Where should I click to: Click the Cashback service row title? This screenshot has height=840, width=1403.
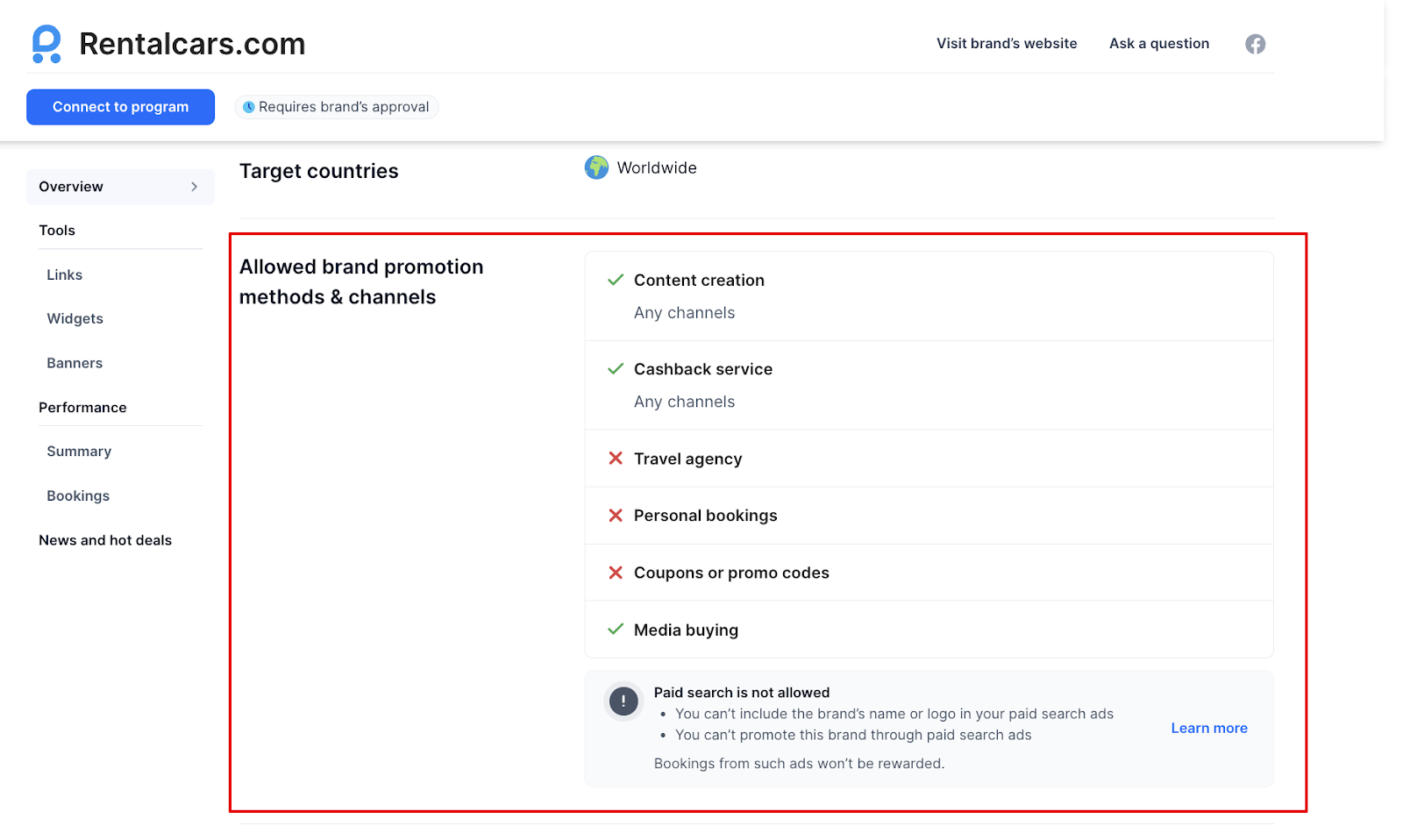coord(703,369)
